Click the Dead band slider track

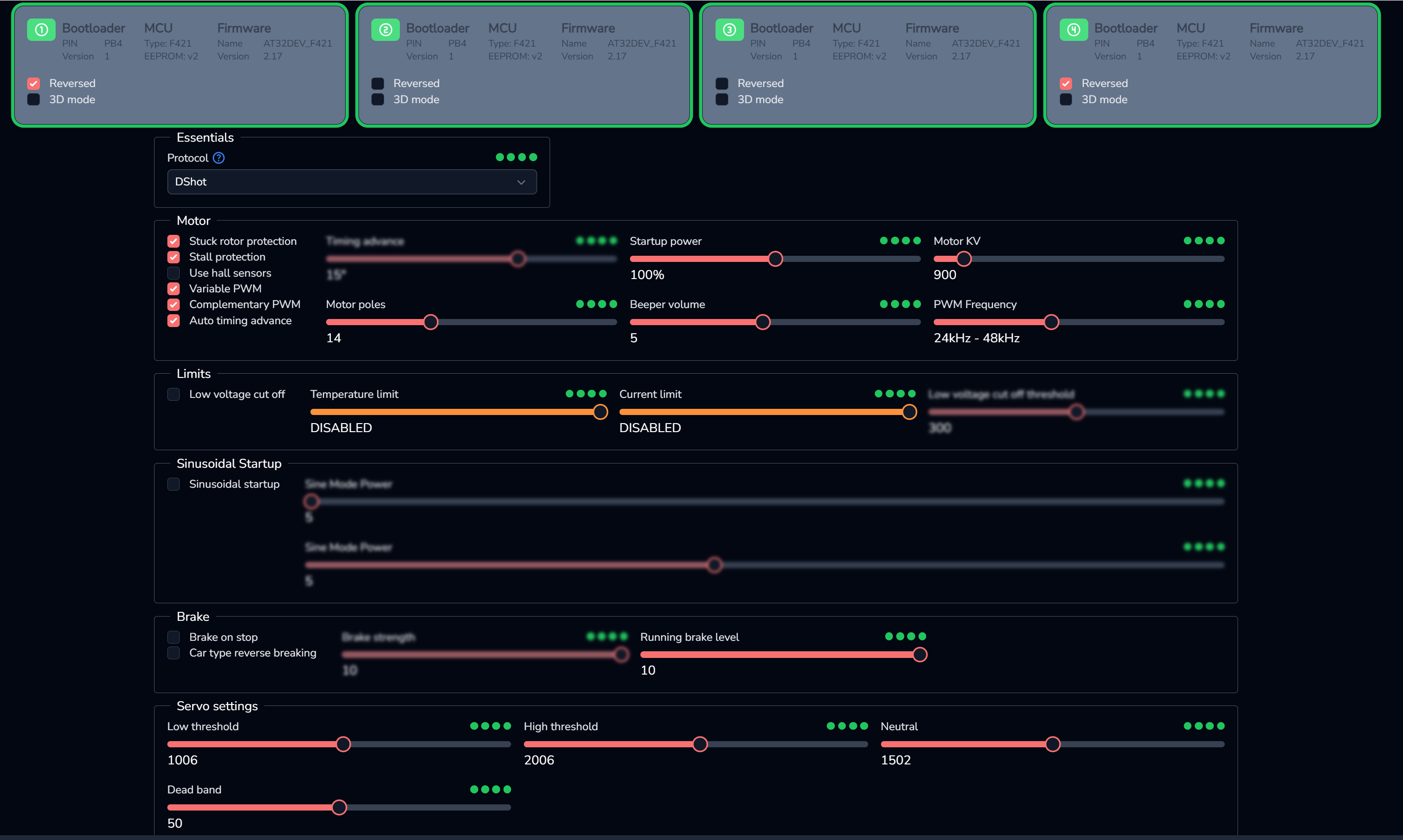(339, 807)
